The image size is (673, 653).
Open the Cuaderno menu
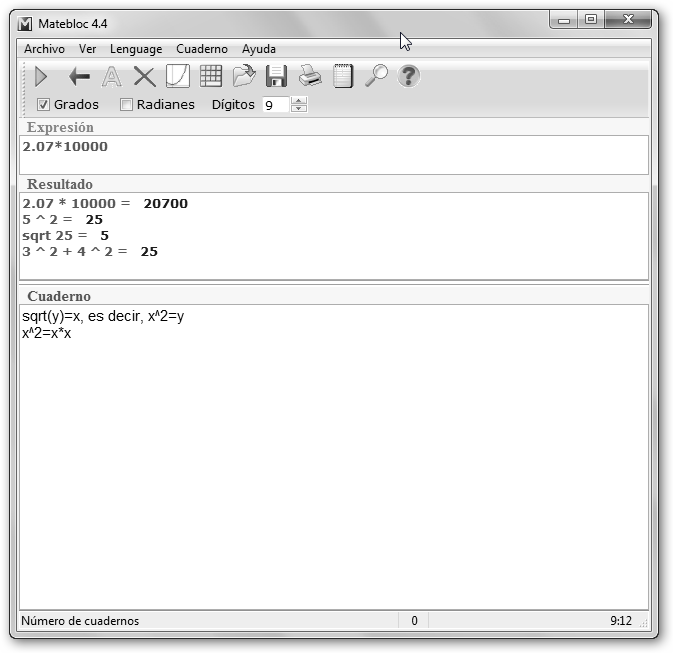201,49
